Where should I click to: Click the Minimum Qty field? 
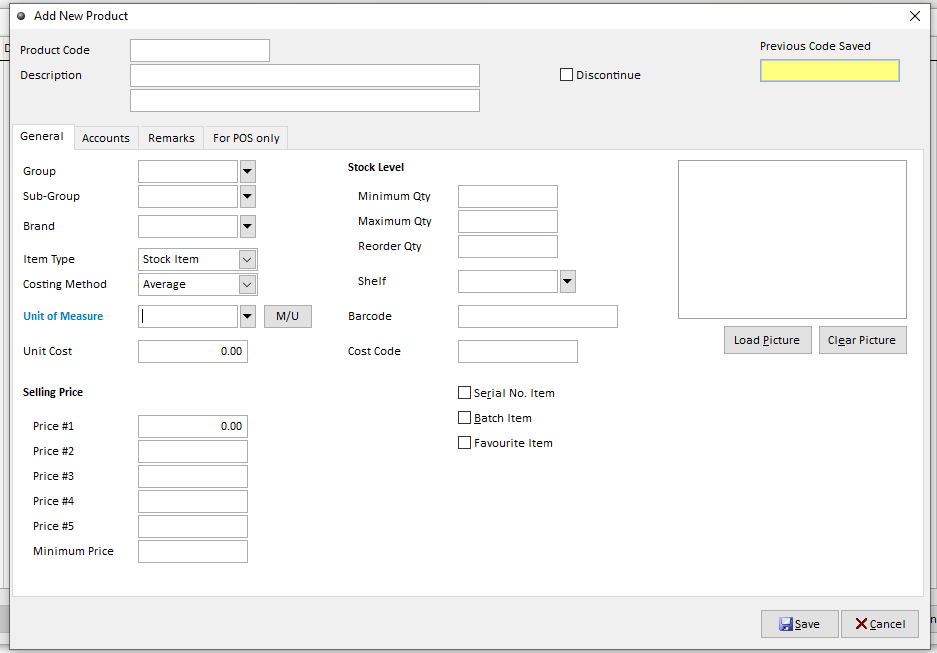(x=508, y=197)
